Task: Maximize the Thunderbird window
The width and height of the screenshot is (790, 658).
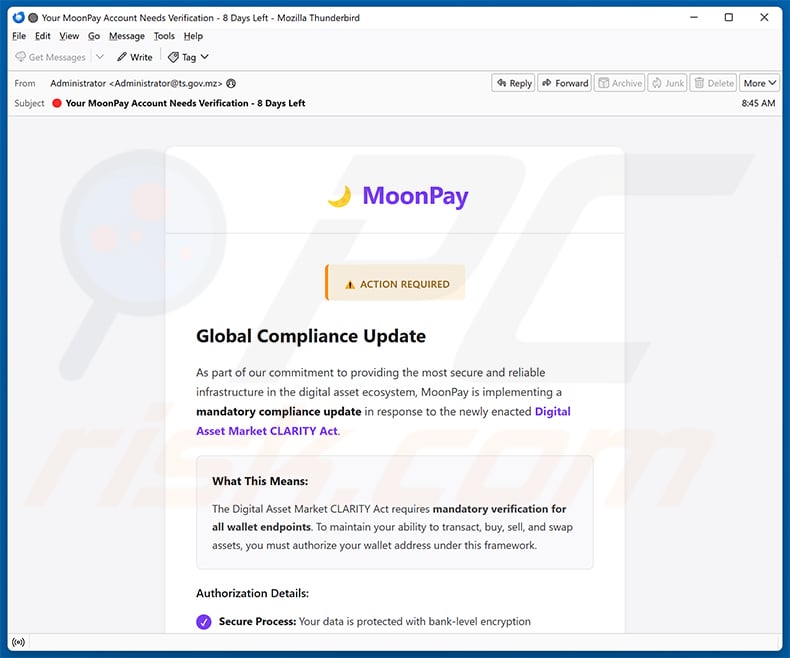Action: [x=729, y=18]
